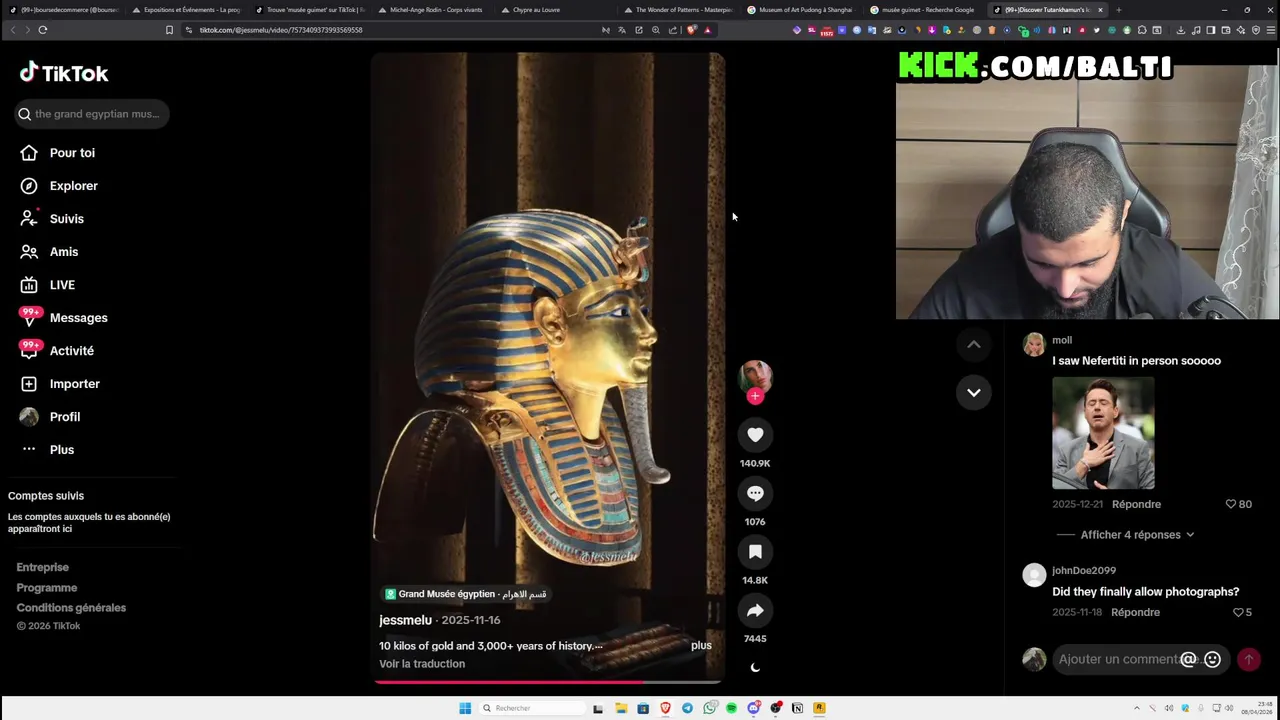
Task: Go to the Amis friends page
Action: pyautogui.click(x=49, y=252)
